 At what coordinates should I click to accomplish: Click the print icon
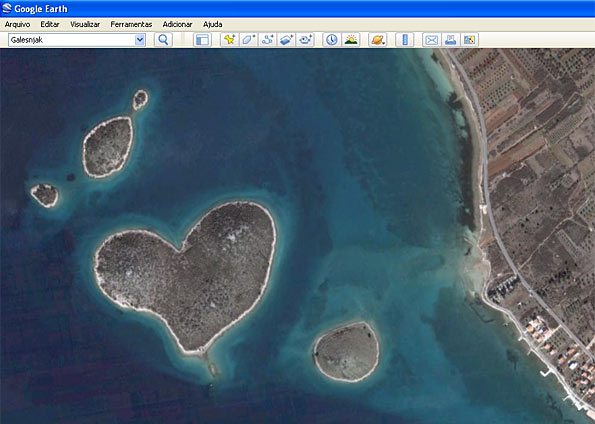click(450, 39)
